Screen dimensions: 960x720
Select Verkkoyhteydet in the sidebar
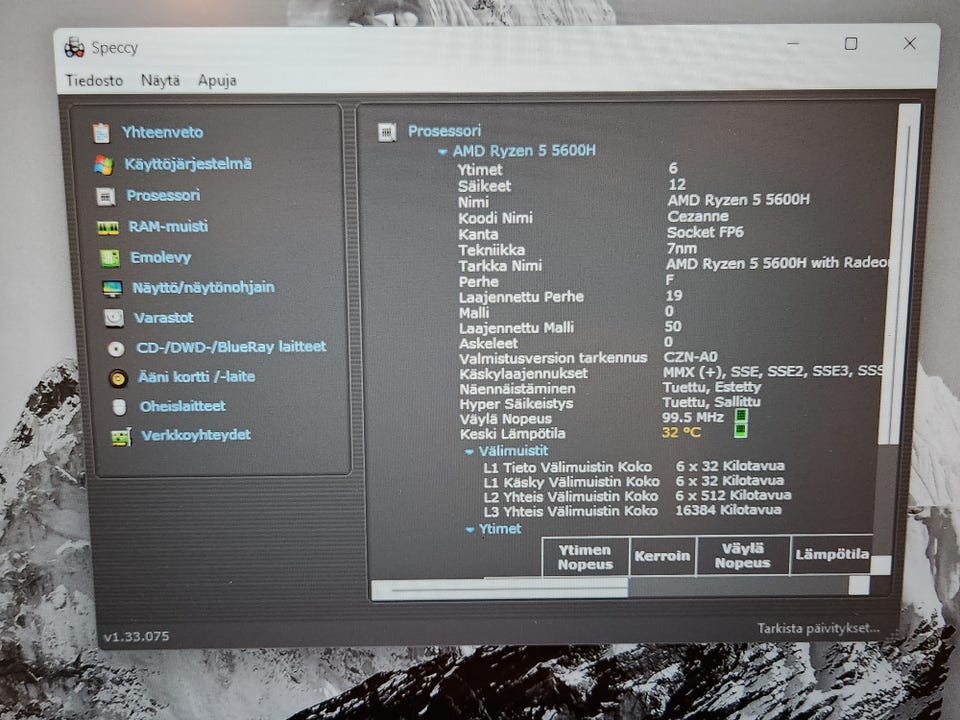[196, 435]
